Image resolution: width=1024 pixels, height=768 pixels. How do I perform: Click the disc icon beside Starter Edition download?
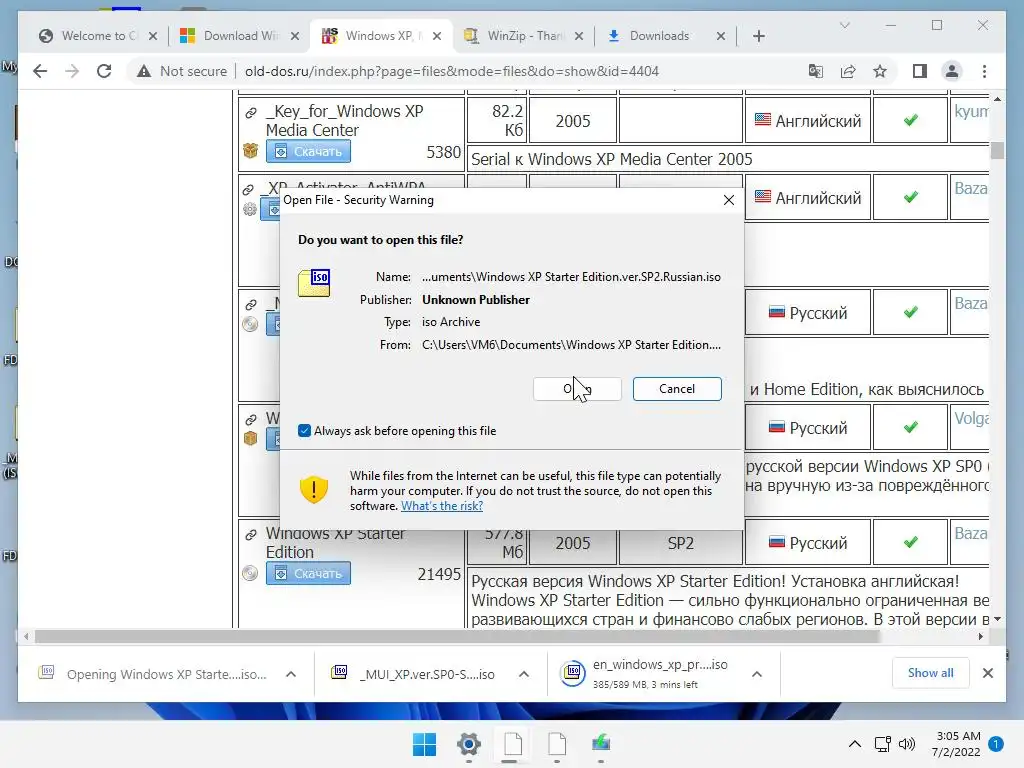tap(250, 573)
